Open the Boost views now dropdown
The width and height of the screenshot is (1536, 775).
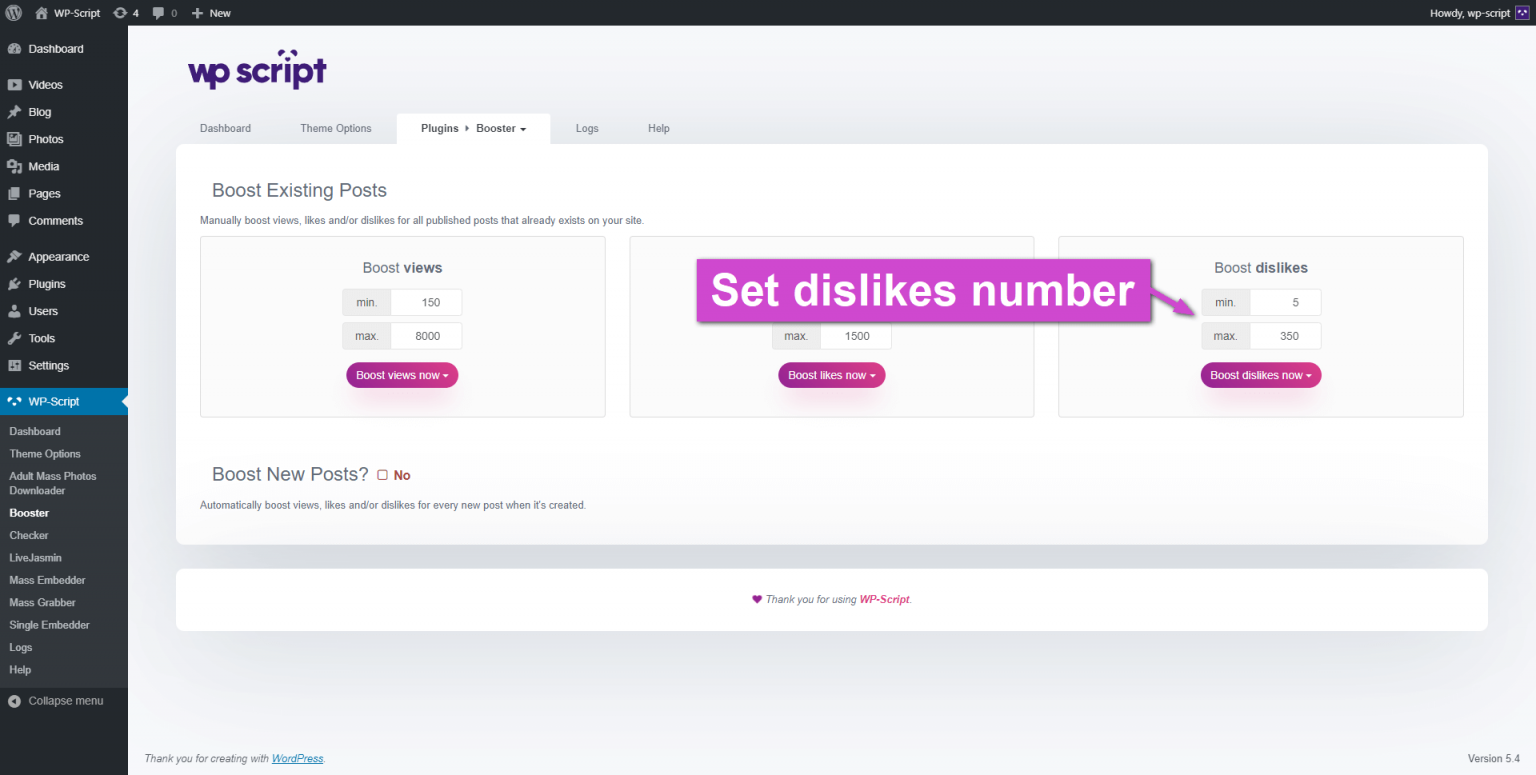pos(402,374)
